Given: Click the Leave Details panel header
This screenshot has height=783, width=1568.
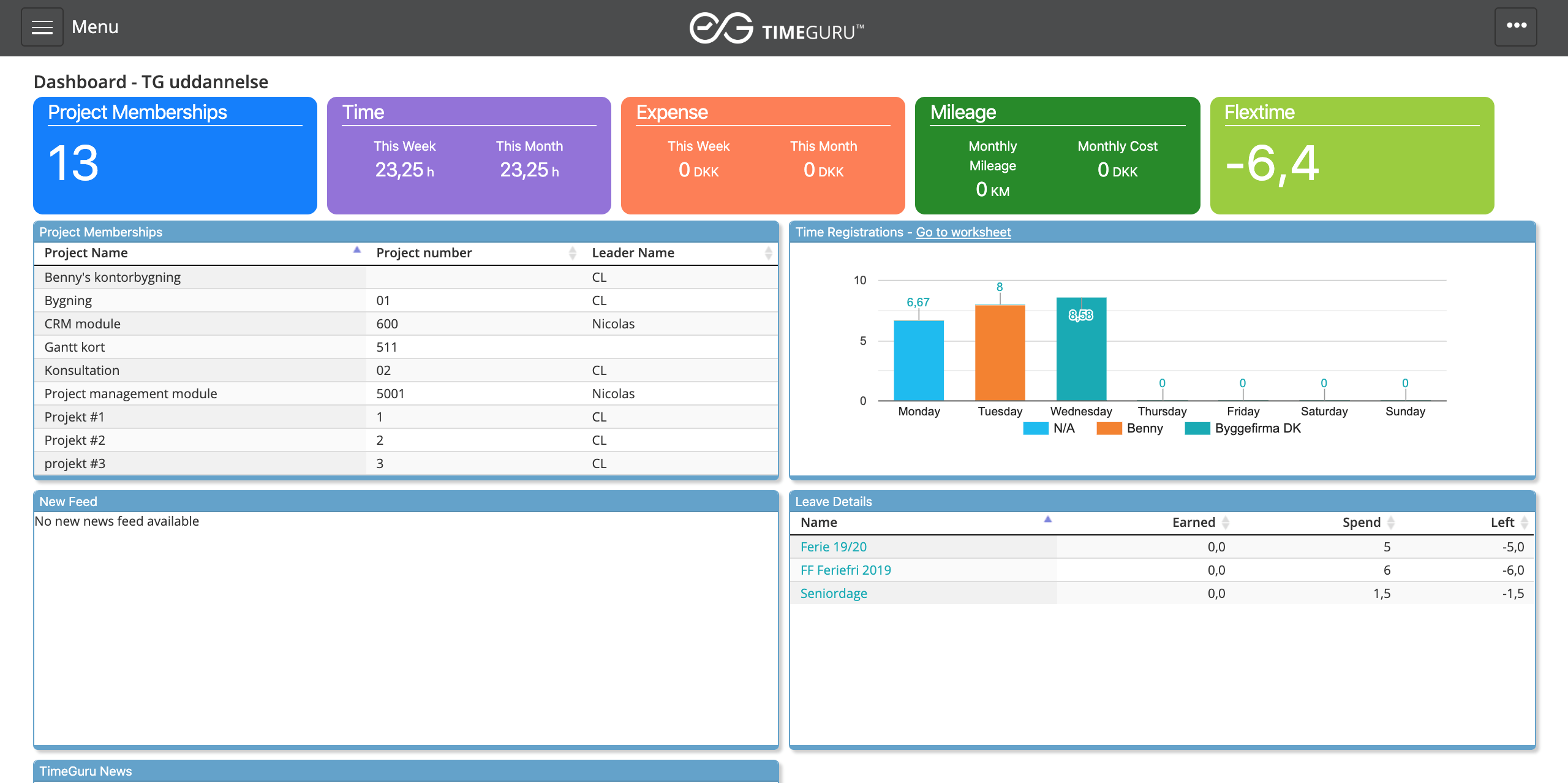Looking at the screenshot, I should click(x=1162, y=502).
